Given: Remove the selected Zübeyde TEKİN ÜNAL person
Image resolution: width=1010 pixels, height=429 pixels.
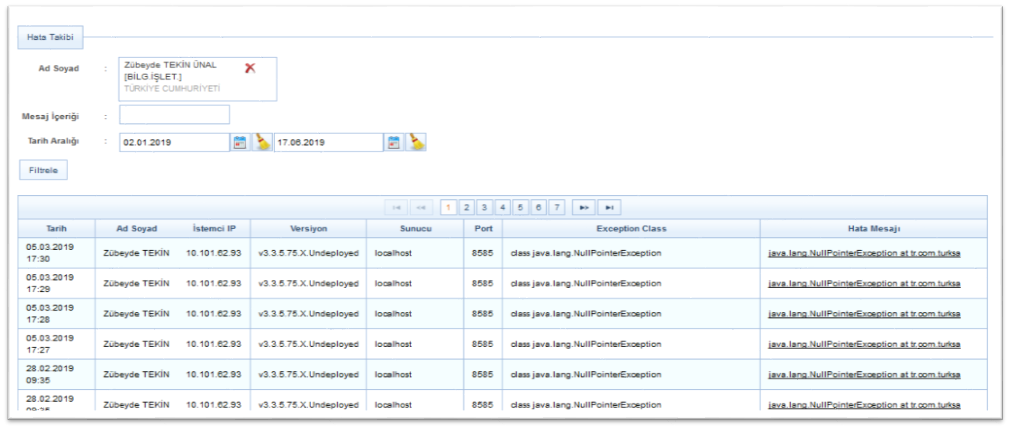Looking at the screenshot, I should pyautogui.click(x=251, y=68).
